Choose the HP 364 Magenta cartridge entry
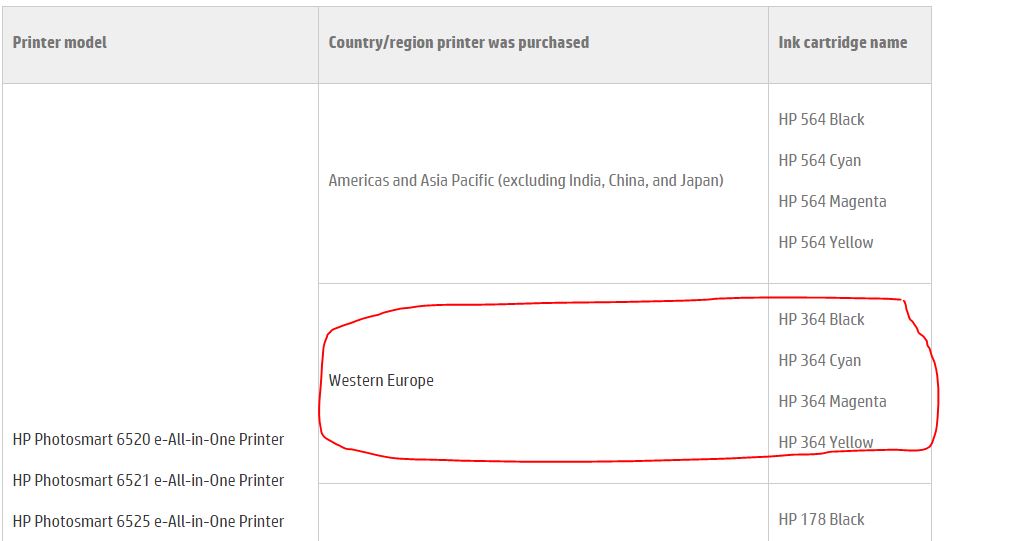 point(832,401)
